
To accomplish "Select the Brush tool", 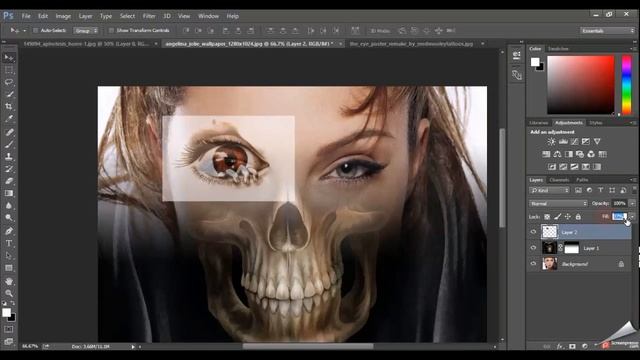I will click(x=9, y=144).
